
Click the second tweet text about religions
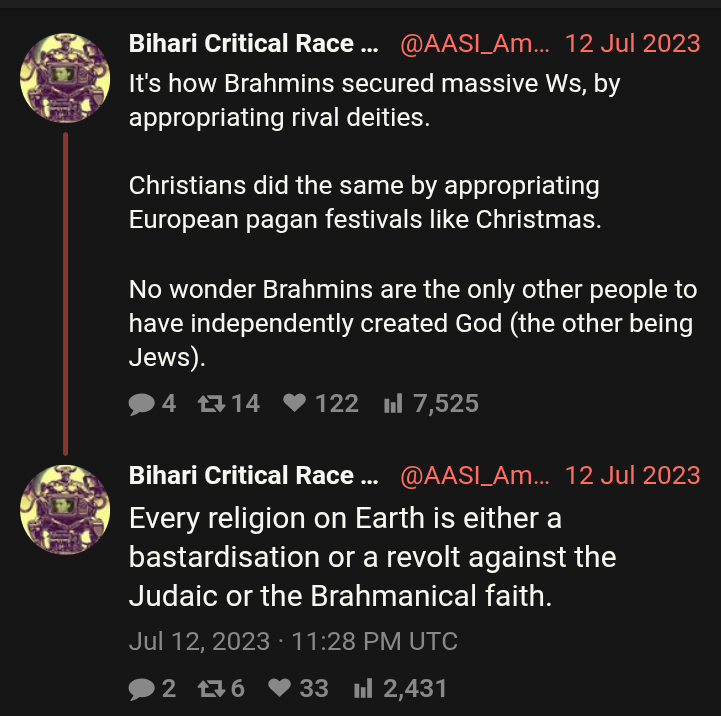click(x=372, y=557)
